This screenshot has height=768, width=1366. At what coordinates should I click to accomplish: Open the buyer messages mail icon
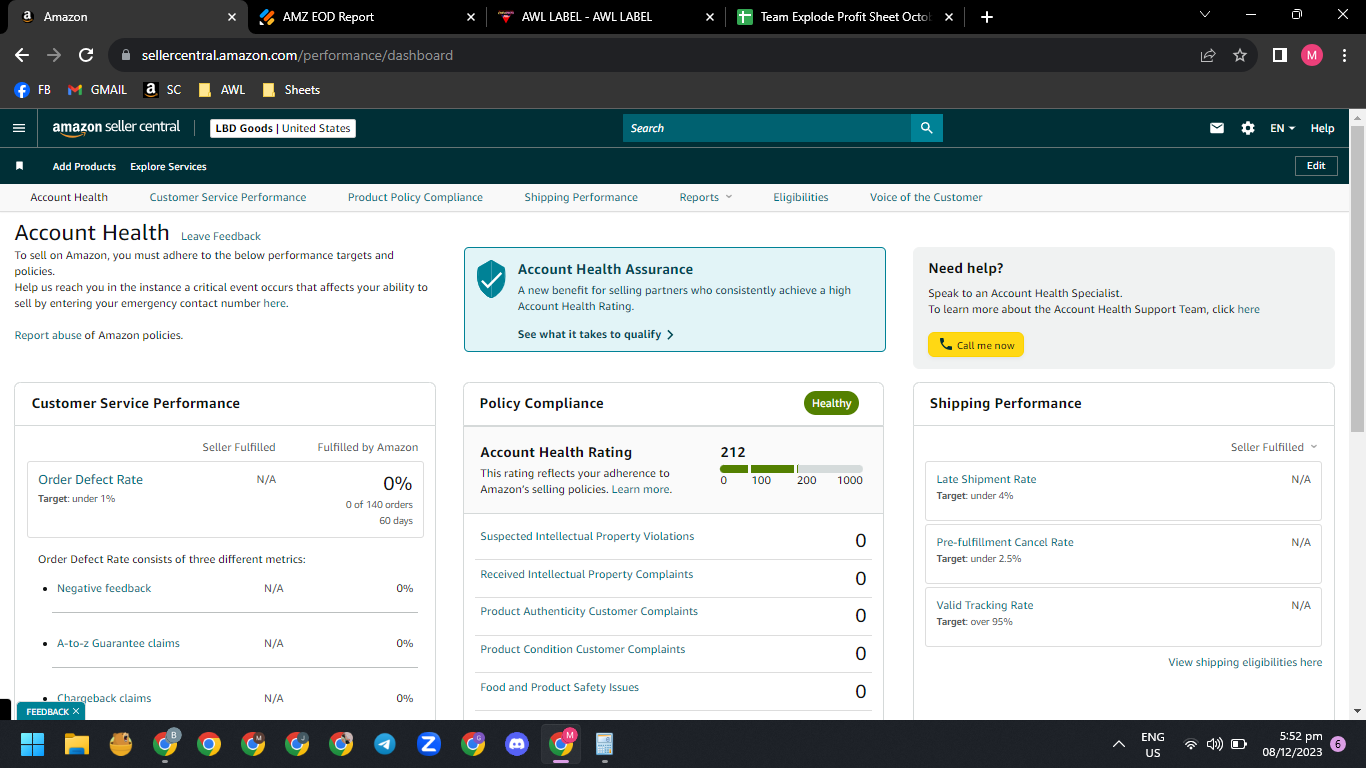coord(1217,128)
